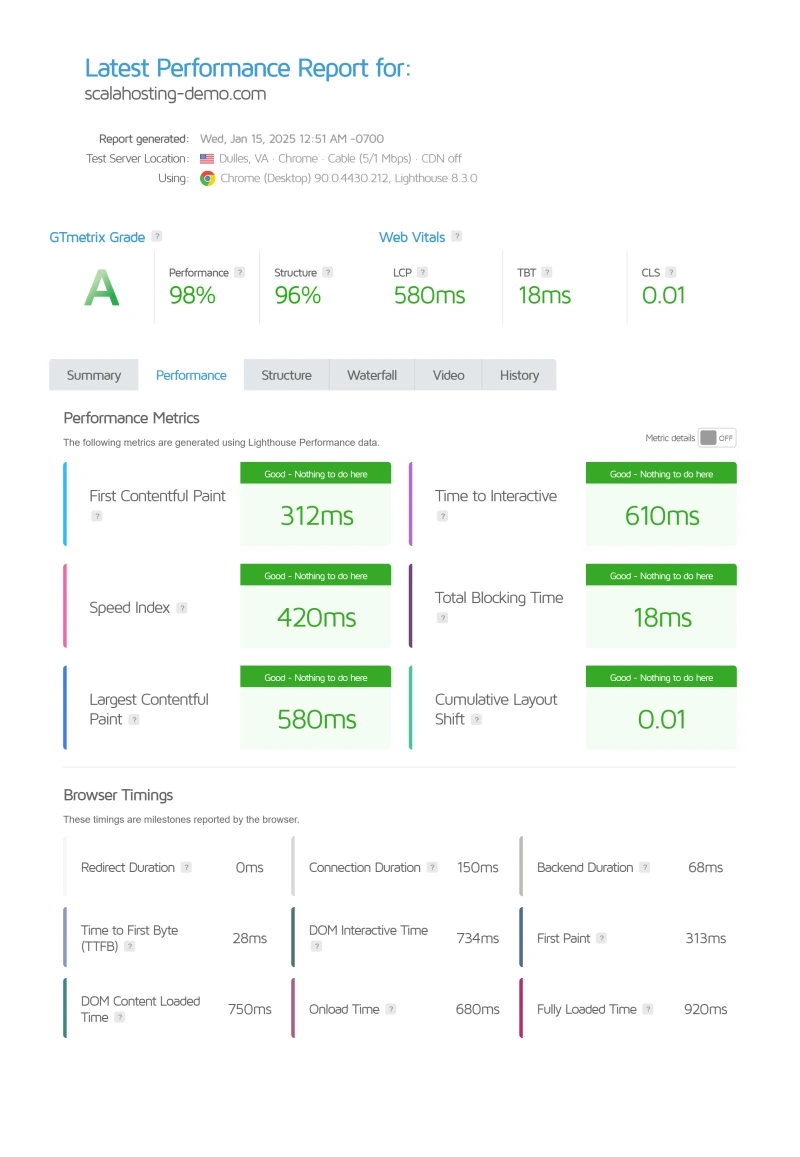Open First Contentful Paint help icon
The image size is (800, 1157).
coord(97,516)
